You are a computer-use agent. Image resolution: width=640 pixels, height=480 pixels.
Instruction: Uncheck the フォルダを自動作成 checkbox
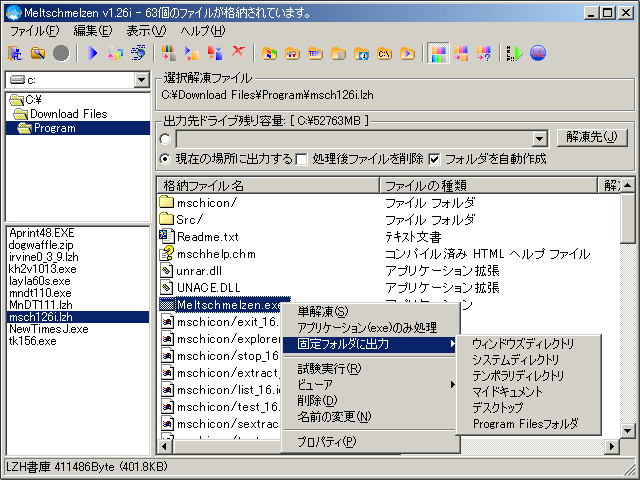pos(434,159)
